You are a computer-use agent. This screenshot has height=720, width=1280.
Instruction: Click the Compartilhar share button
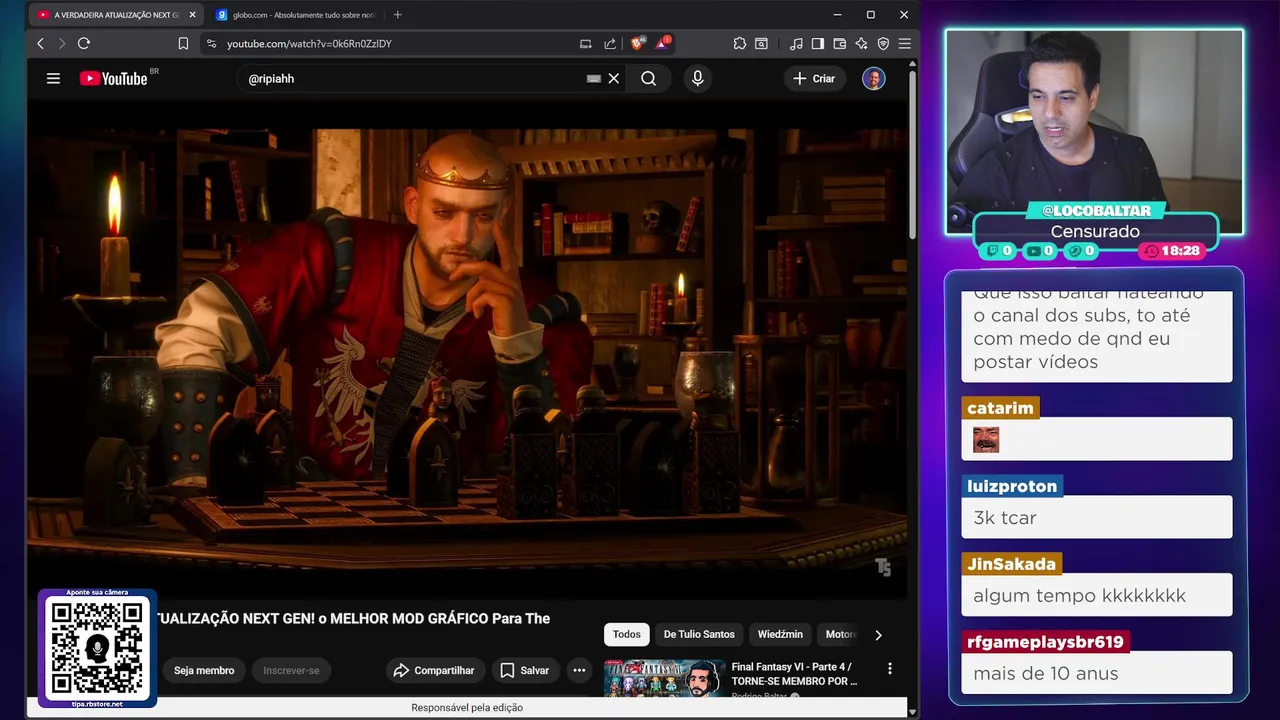tap(434, 670)
